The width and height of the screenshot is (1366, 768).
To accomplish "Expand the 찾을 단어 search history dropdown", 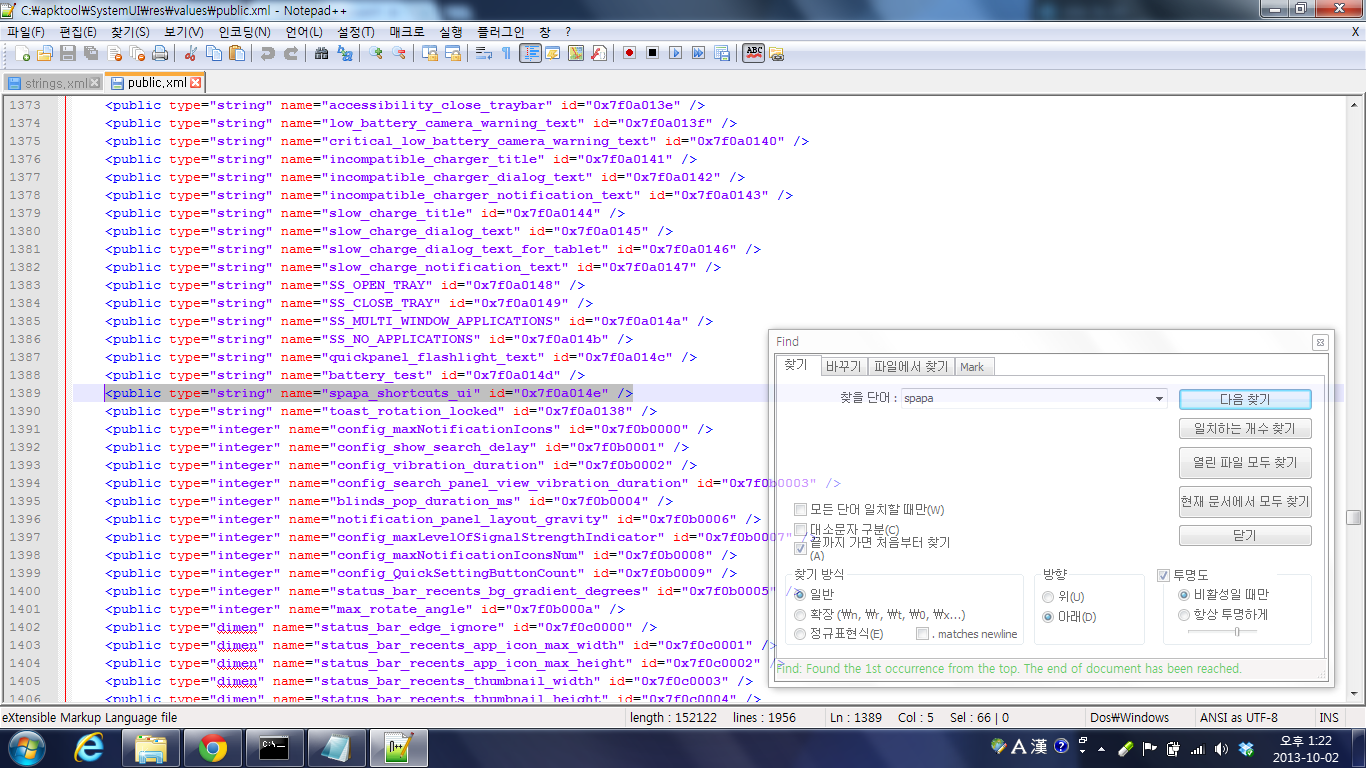I will (x=1159, y=398).
